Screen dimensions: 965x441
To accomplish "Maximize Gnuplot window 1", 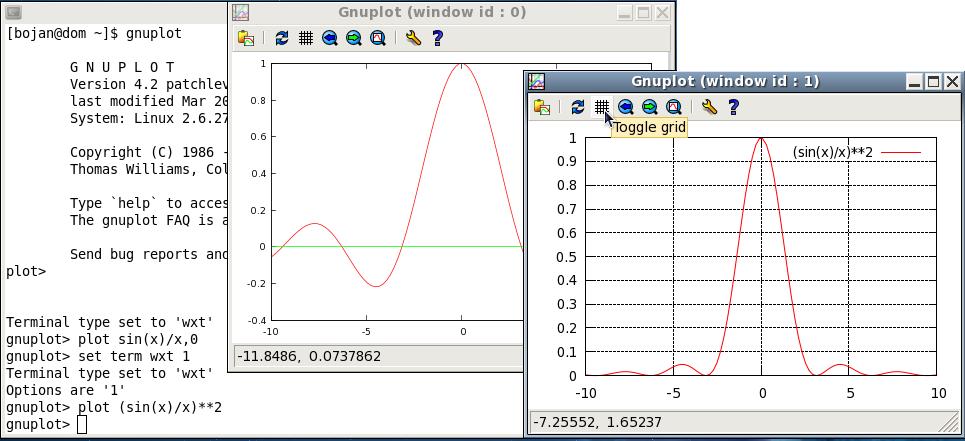I will click(x=934, y=81).
